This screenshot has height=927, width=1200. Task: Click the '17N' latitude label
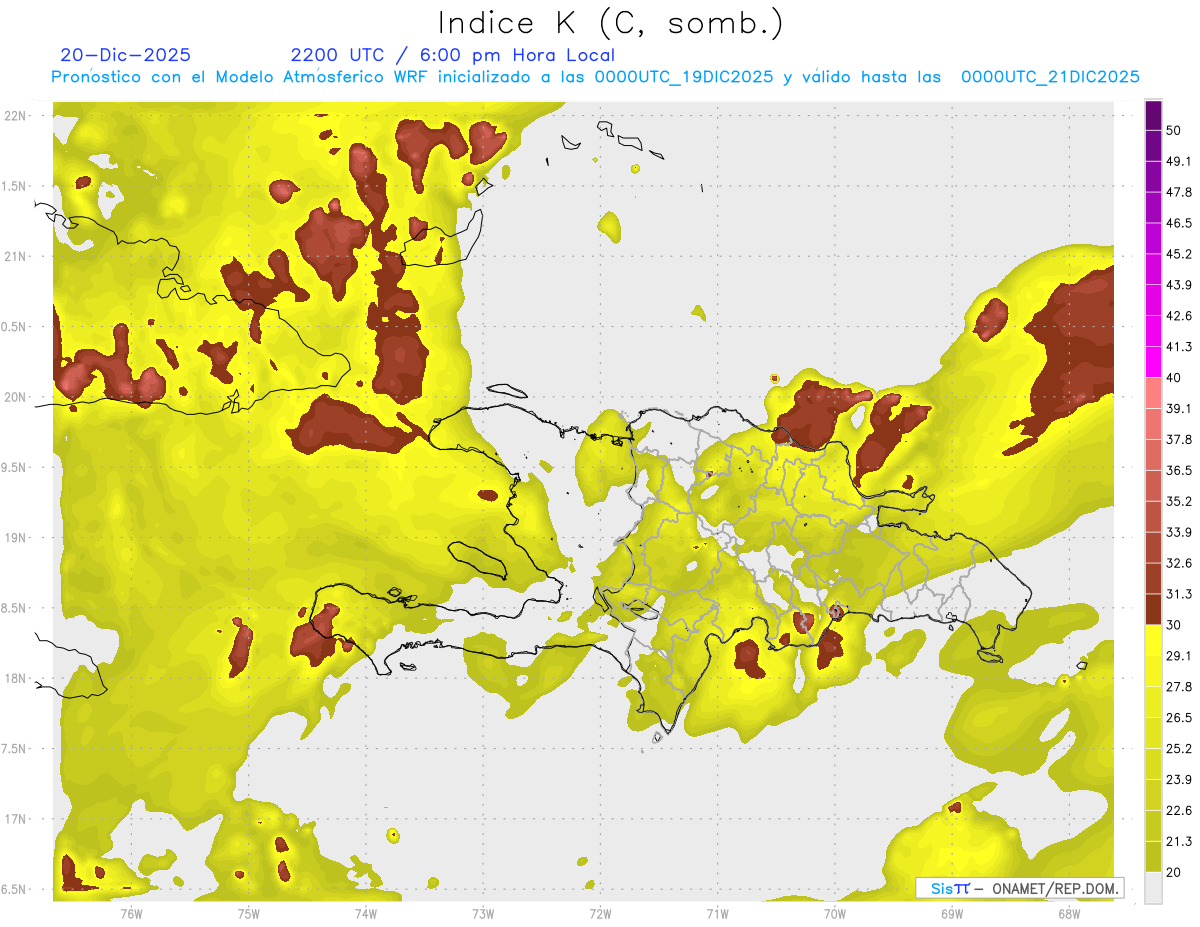coord(15,819)
